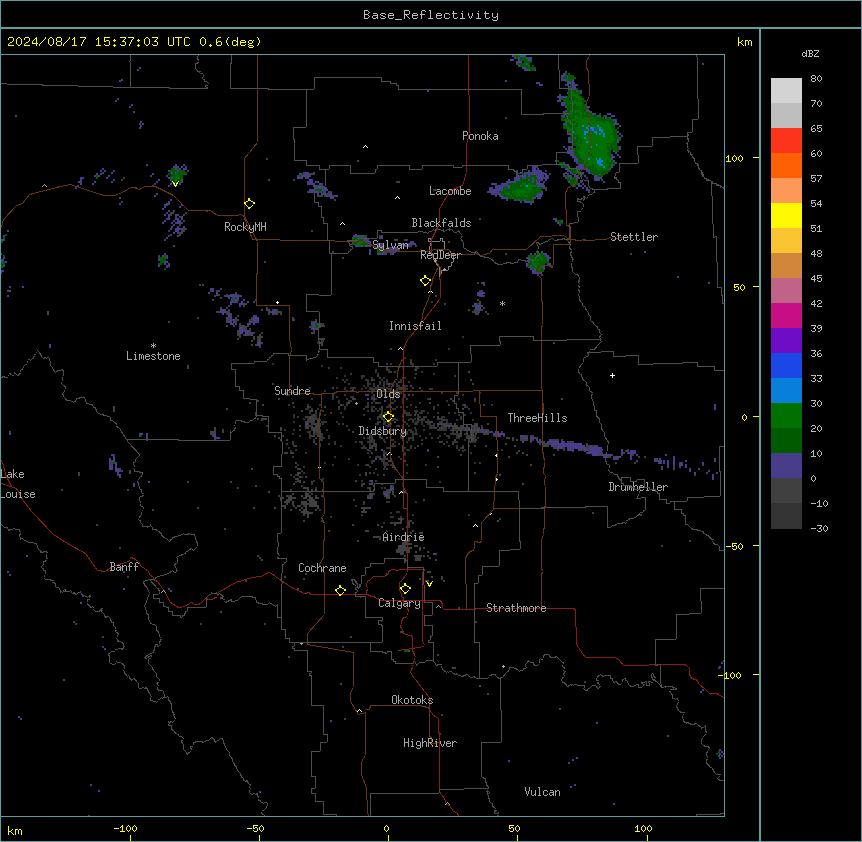Screen dimensions: 862x842
Task: Select the orange 60-57 dBZ legend swatch
Action: click(x=786, y=165)
